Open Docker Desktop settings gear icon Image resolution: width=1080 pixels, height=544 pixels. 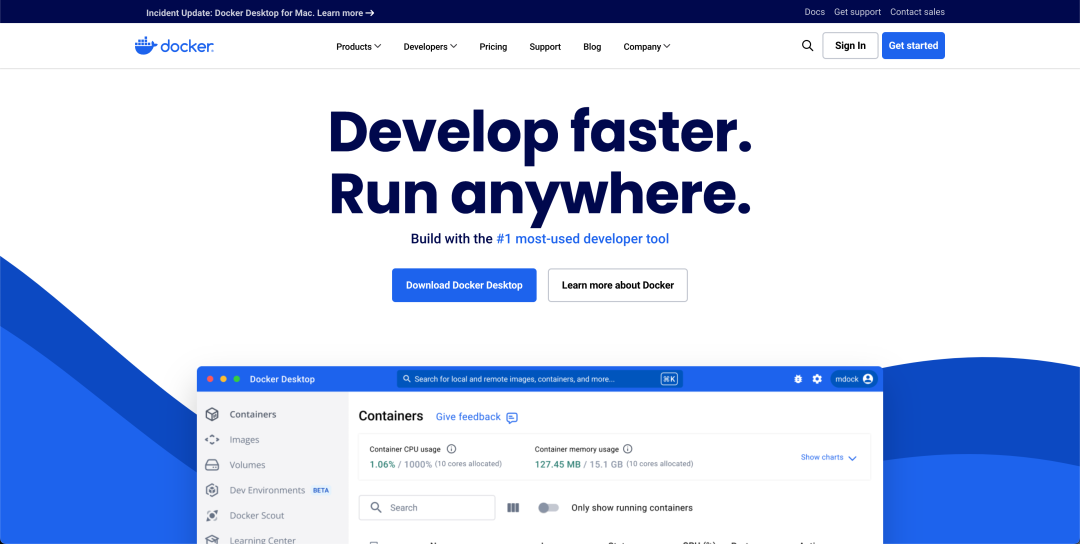coord(817,379)
